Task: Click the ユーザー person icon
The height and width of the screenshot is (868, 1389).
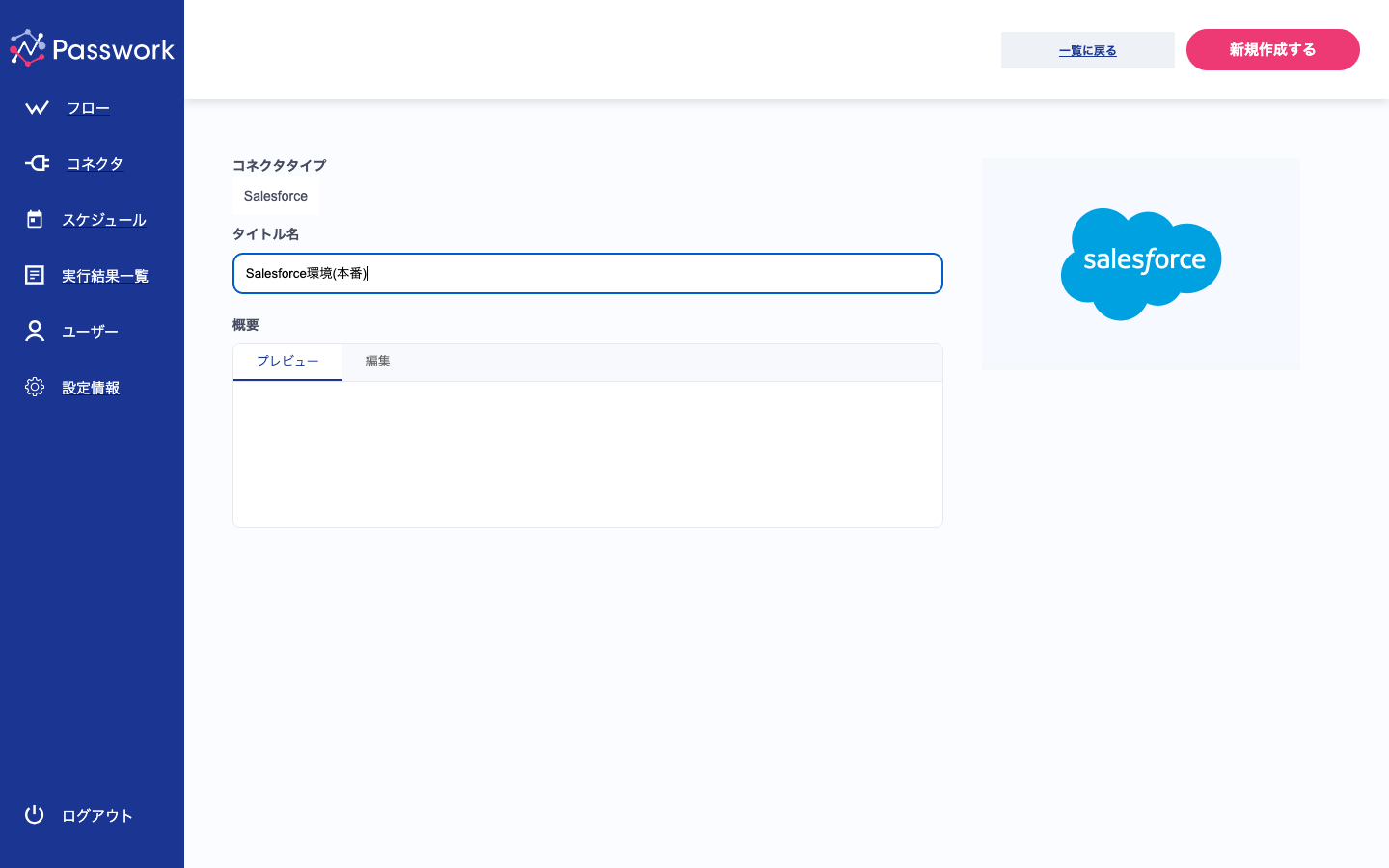Action: 35,331
